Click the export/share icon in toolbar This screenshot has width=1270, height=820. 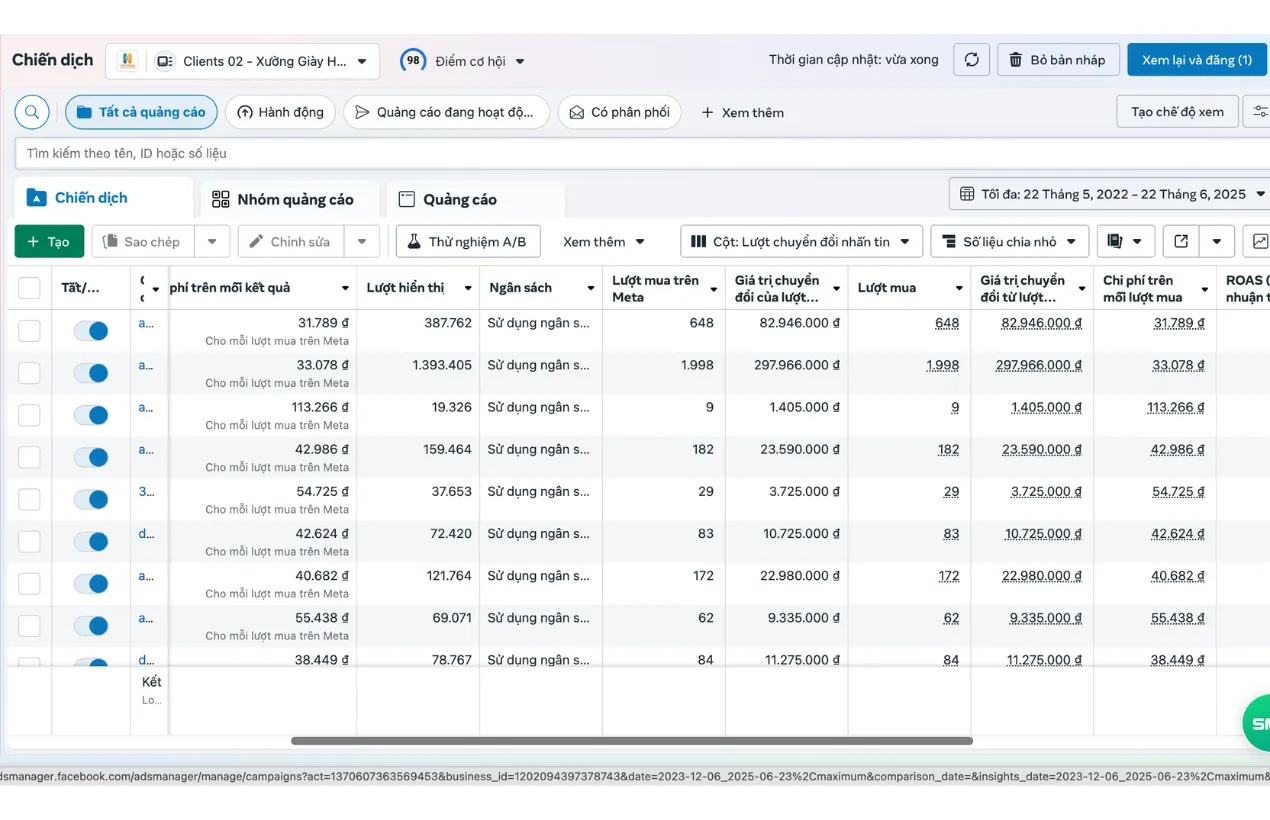[1181, 241]
